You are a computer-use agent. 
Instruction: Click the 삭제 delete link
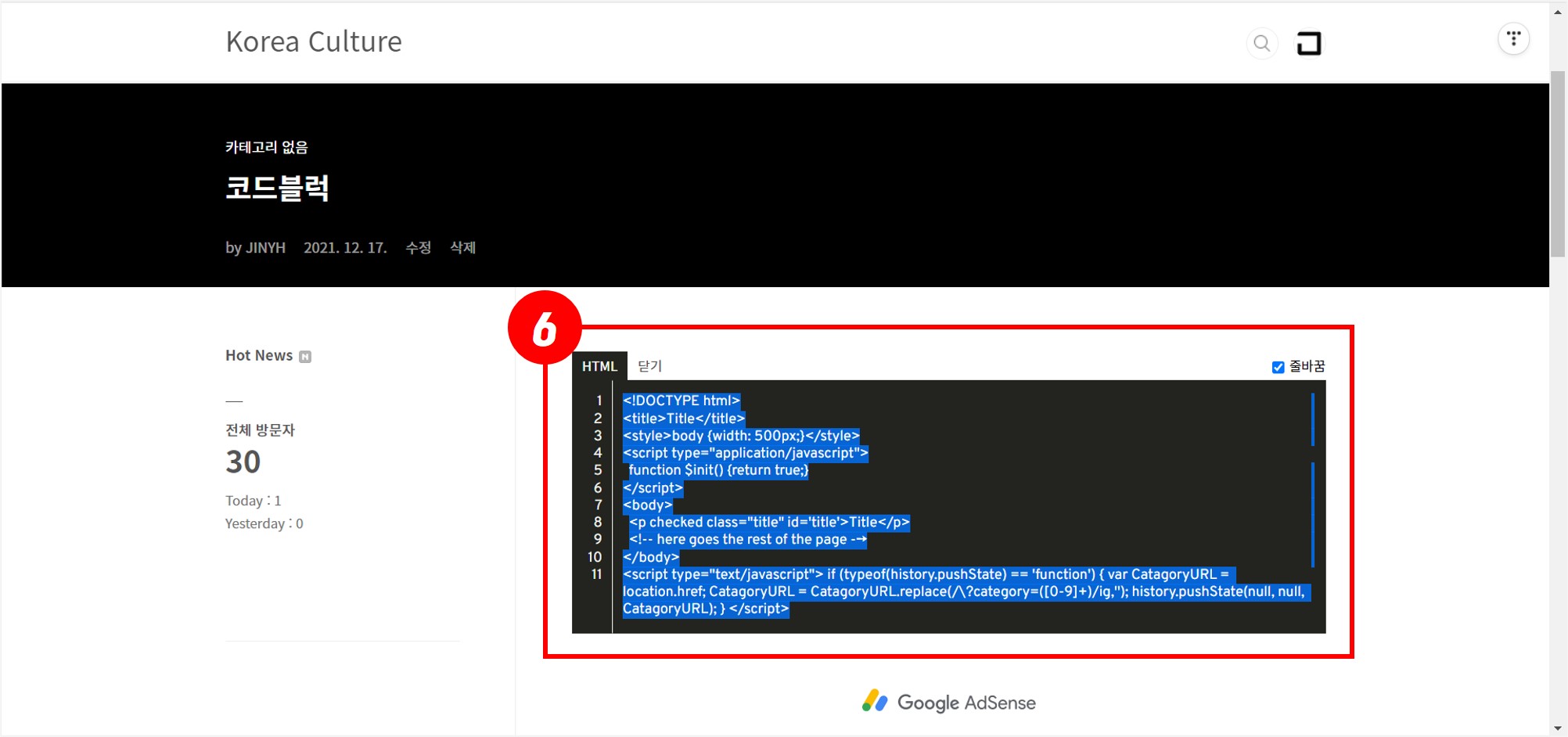point(463,247)
